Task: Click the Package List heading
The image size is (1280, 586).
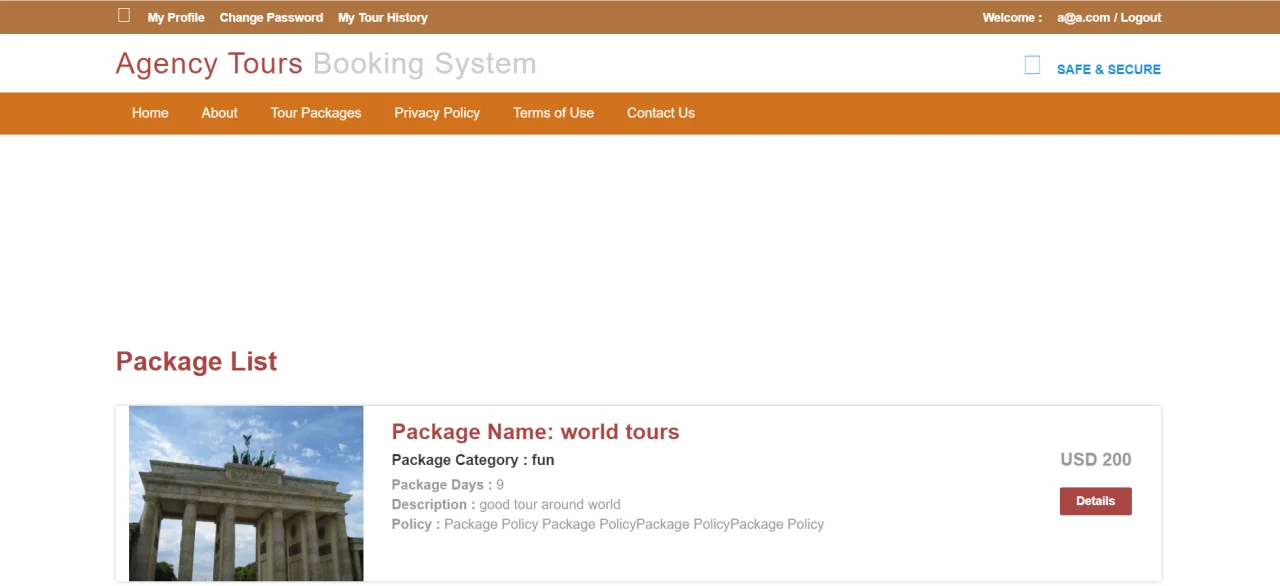Action: coord(197,362)
